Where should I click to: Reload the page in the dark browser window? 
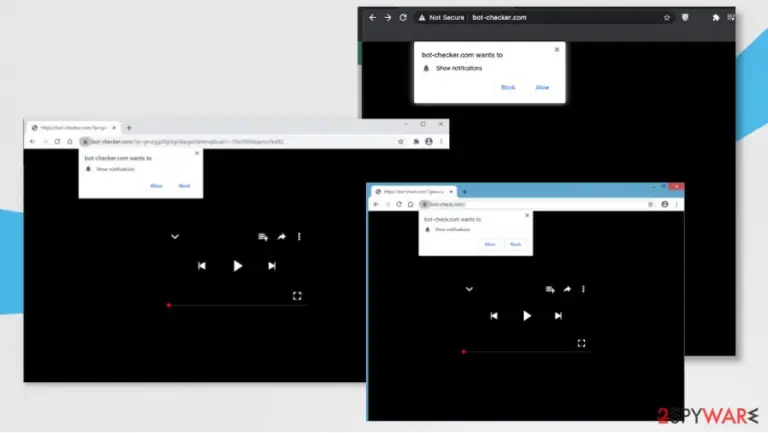click(x=403, y=18)
